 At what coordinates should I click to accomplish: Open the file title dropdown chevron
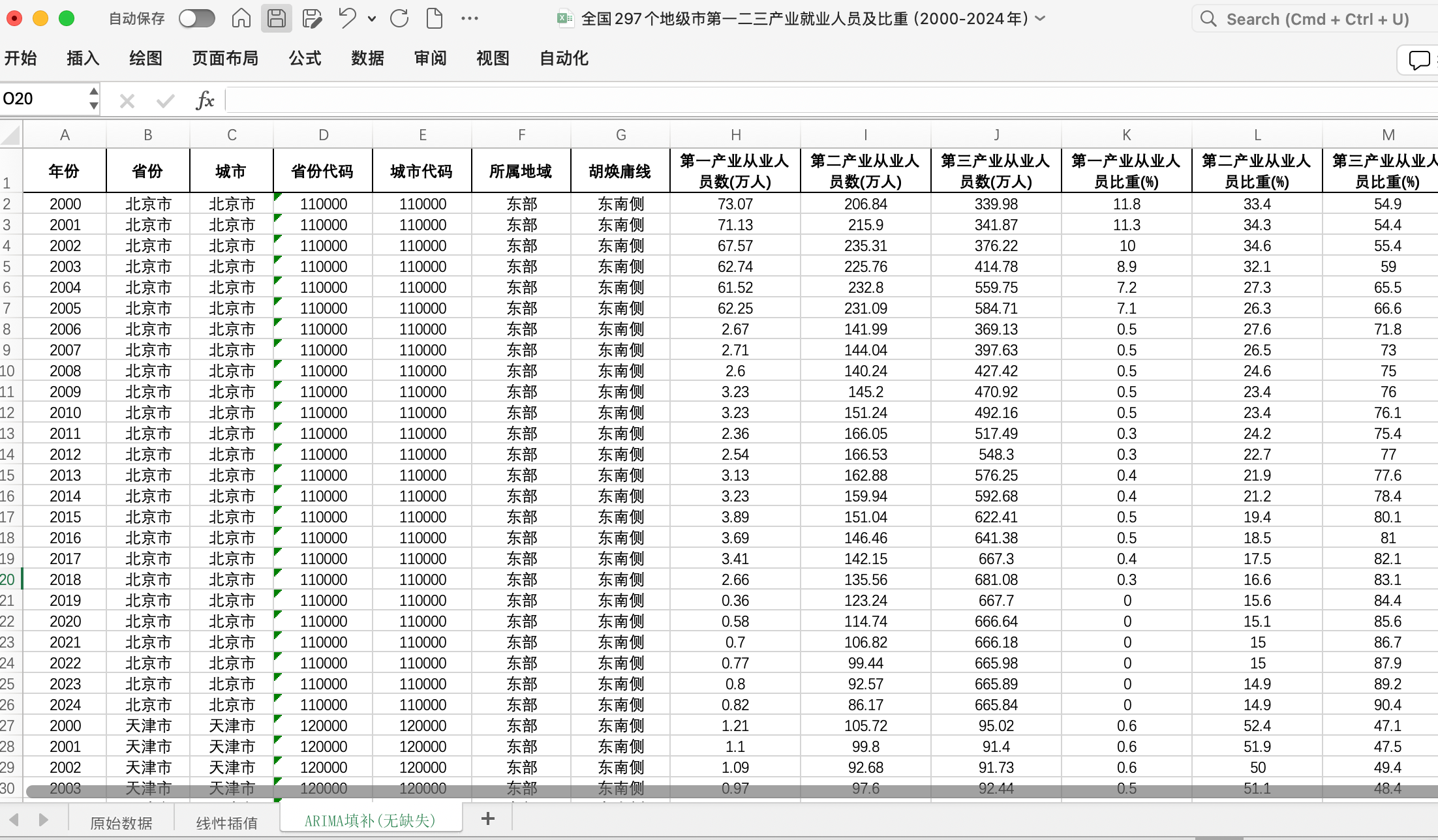click(x=1041, y=18)
